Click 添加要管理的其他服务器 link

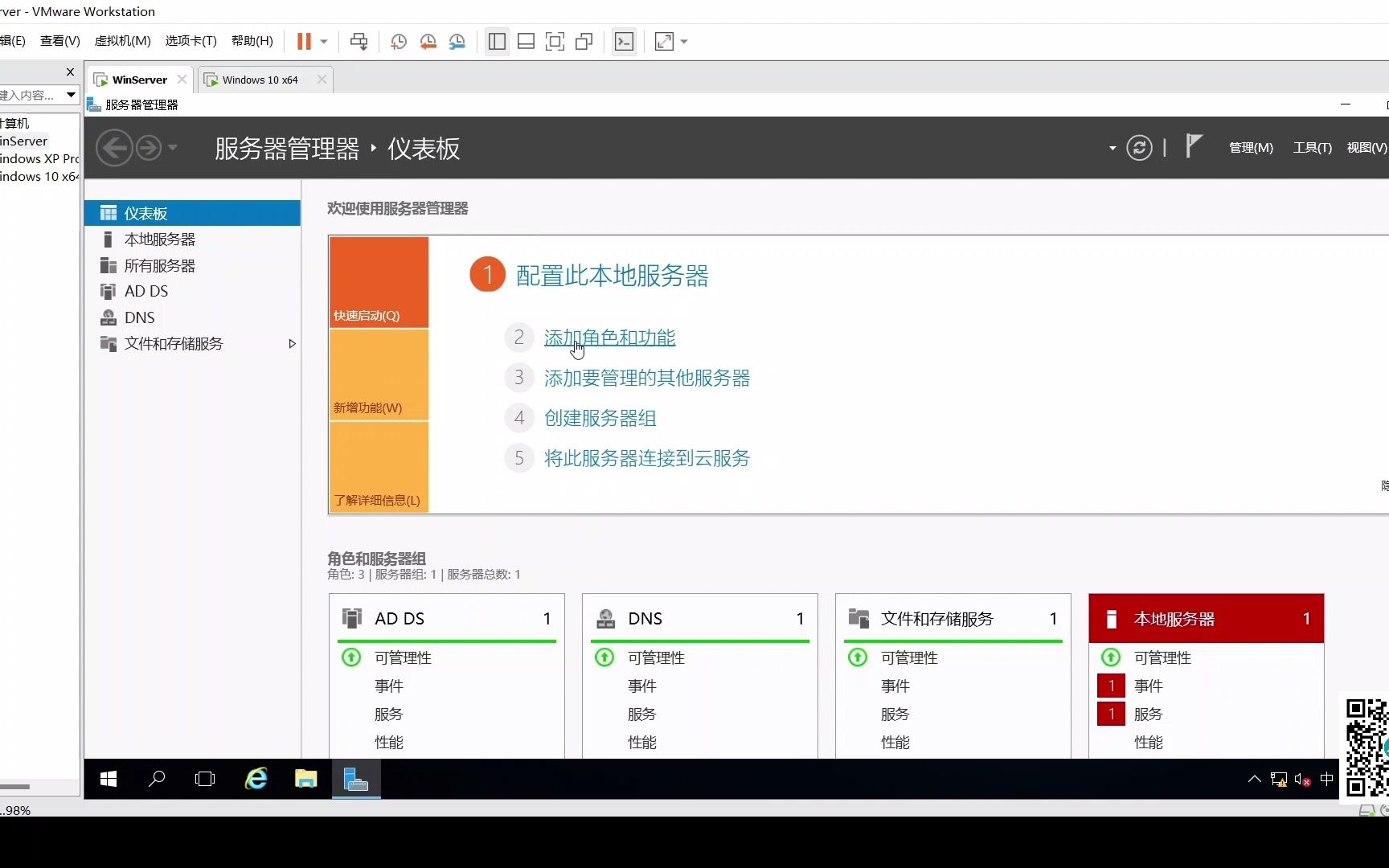(647, 378)
